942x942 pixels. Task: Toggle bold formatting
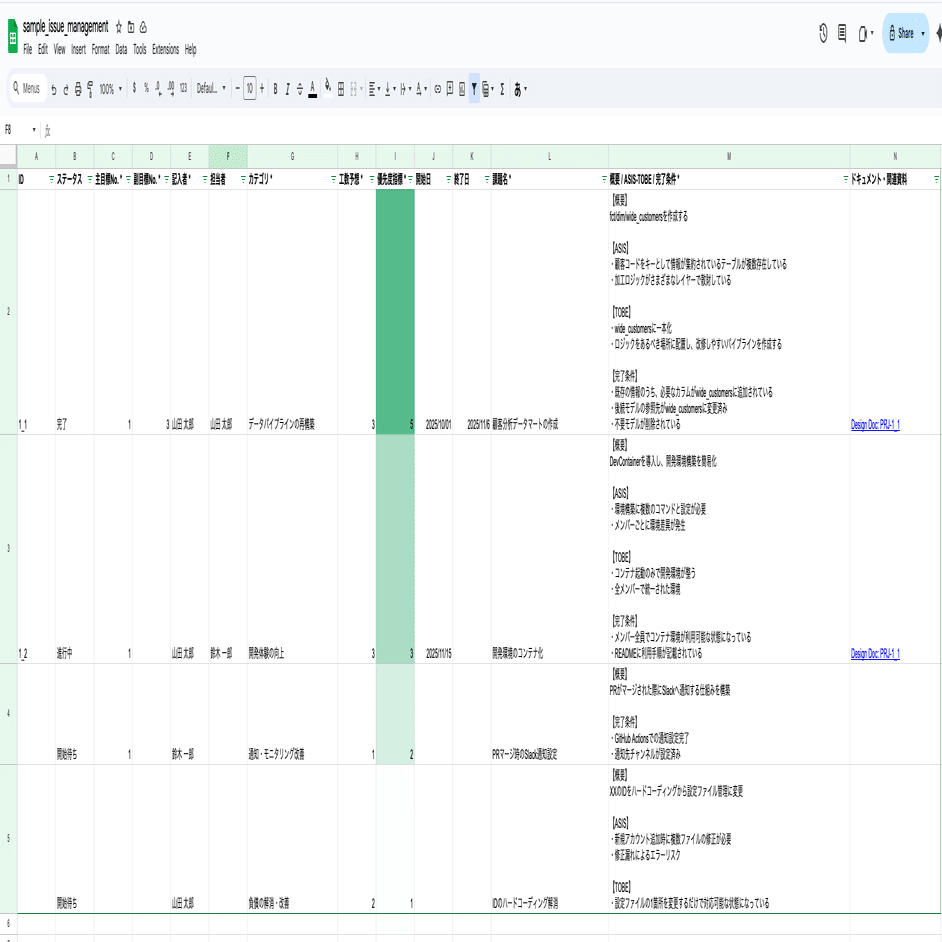(x=274, y=89)
